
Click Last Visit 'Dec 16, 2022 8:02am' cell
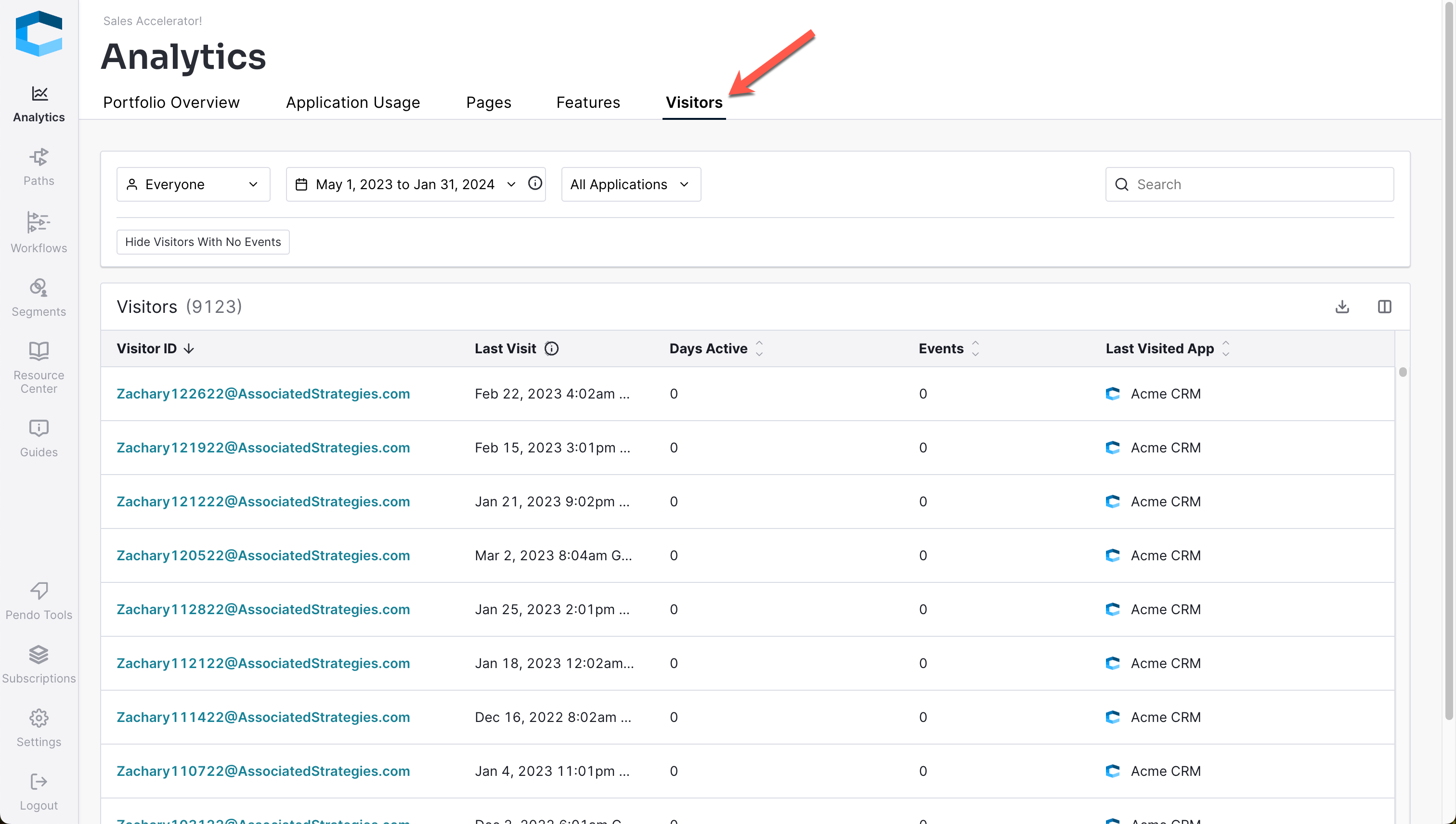click(553, 717)
